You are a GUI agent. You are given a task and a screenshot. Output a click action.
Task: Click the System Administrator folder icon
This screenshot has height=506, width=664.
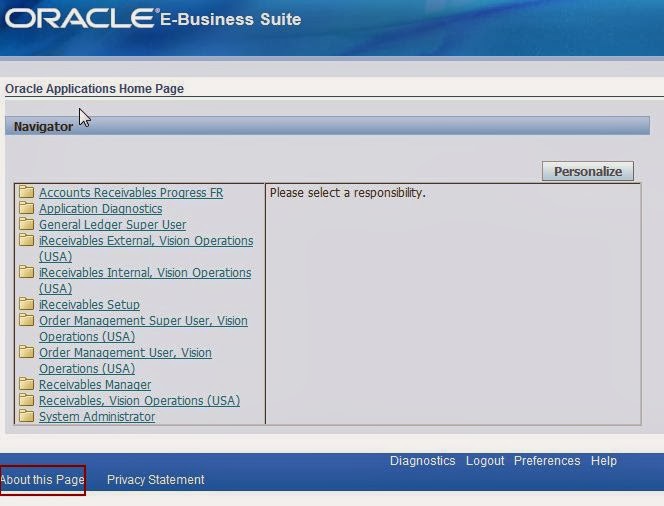(x=26, y=416)
